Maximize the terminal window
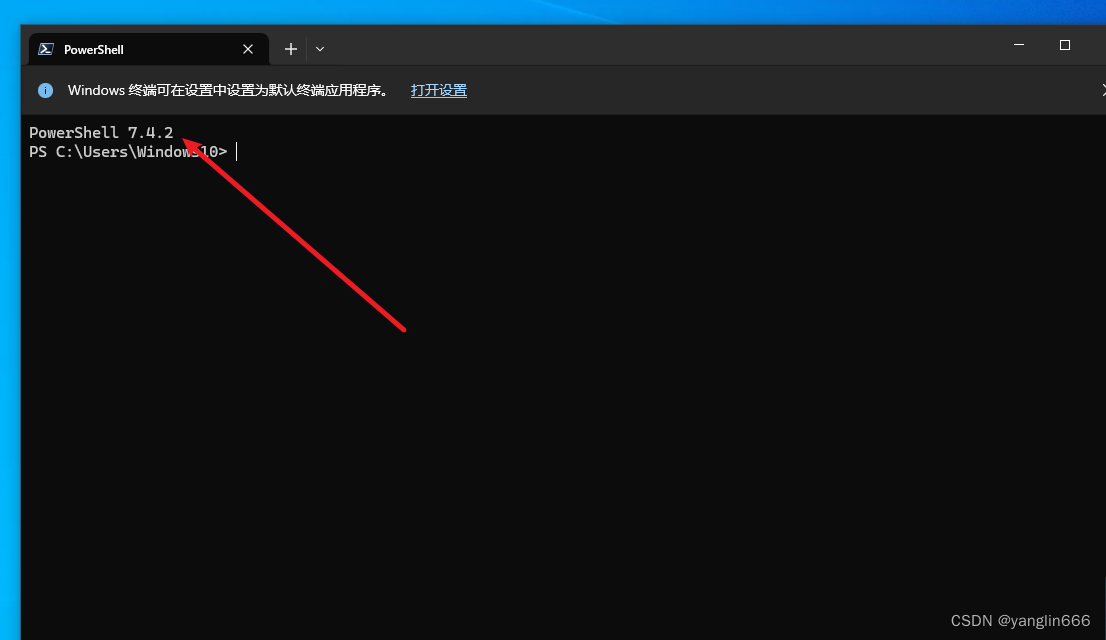1106x640 pixels. 1064,44
